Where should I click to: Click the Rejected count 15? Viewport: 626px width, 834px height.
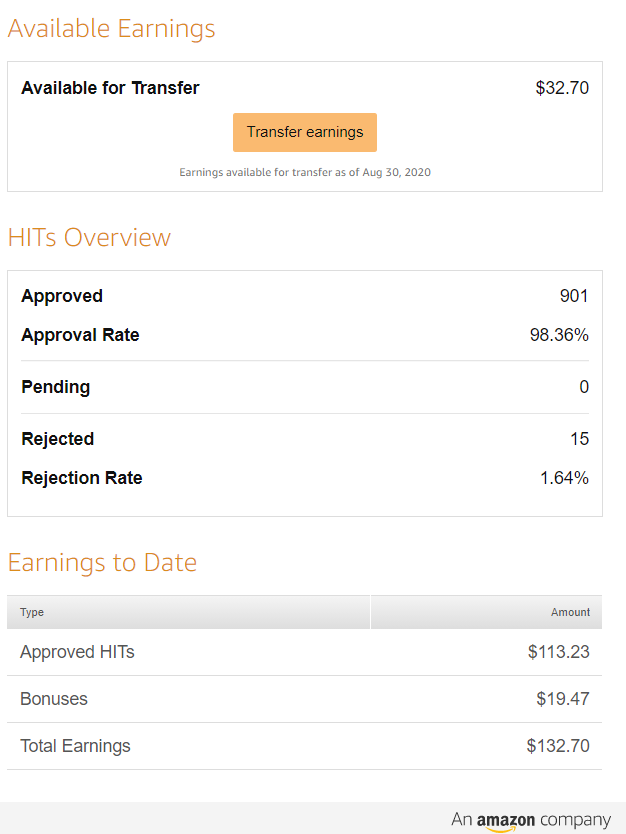point(580,439)
